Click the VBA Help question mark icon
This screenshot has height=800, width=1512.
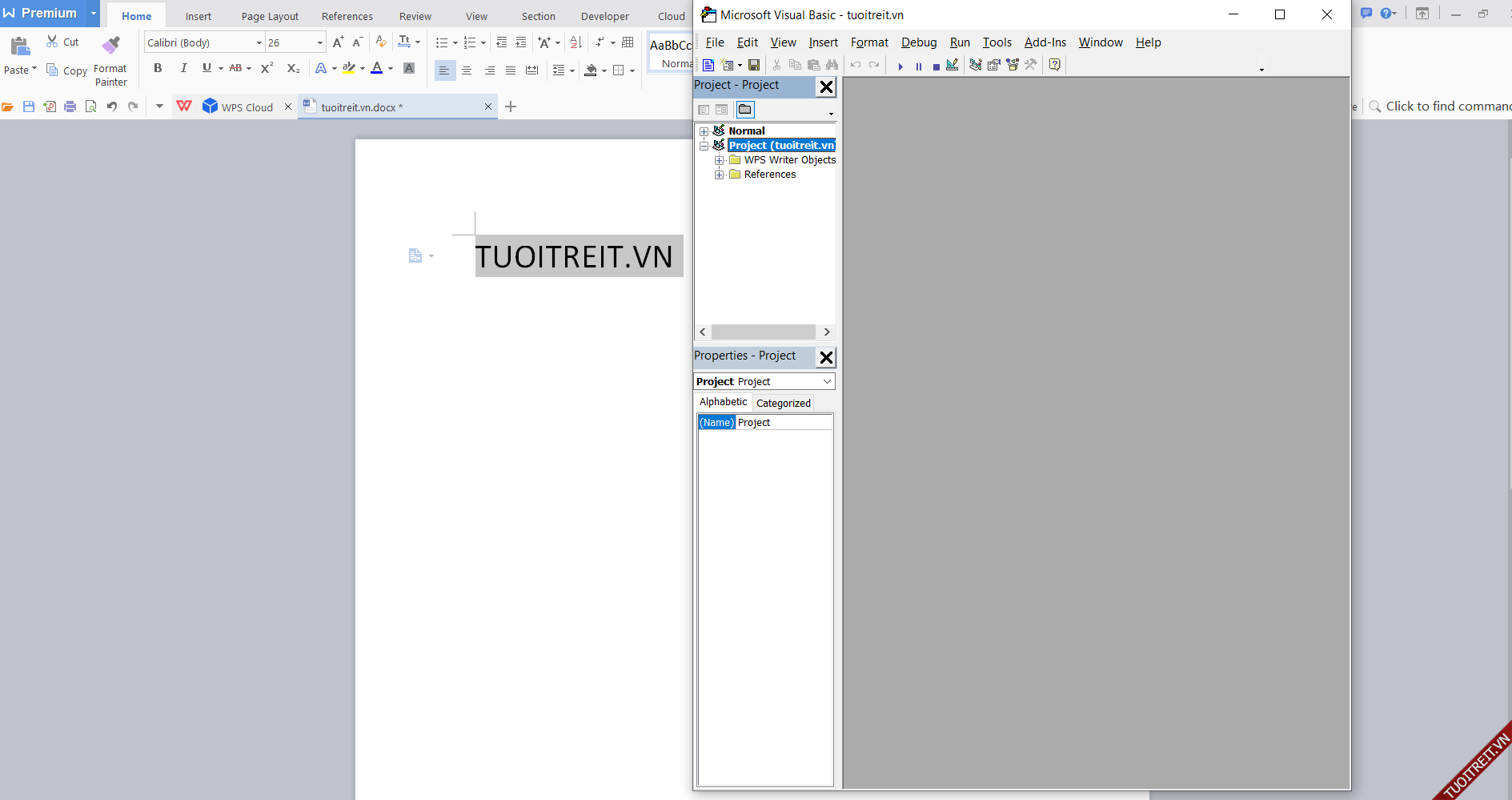(1055, 65)
